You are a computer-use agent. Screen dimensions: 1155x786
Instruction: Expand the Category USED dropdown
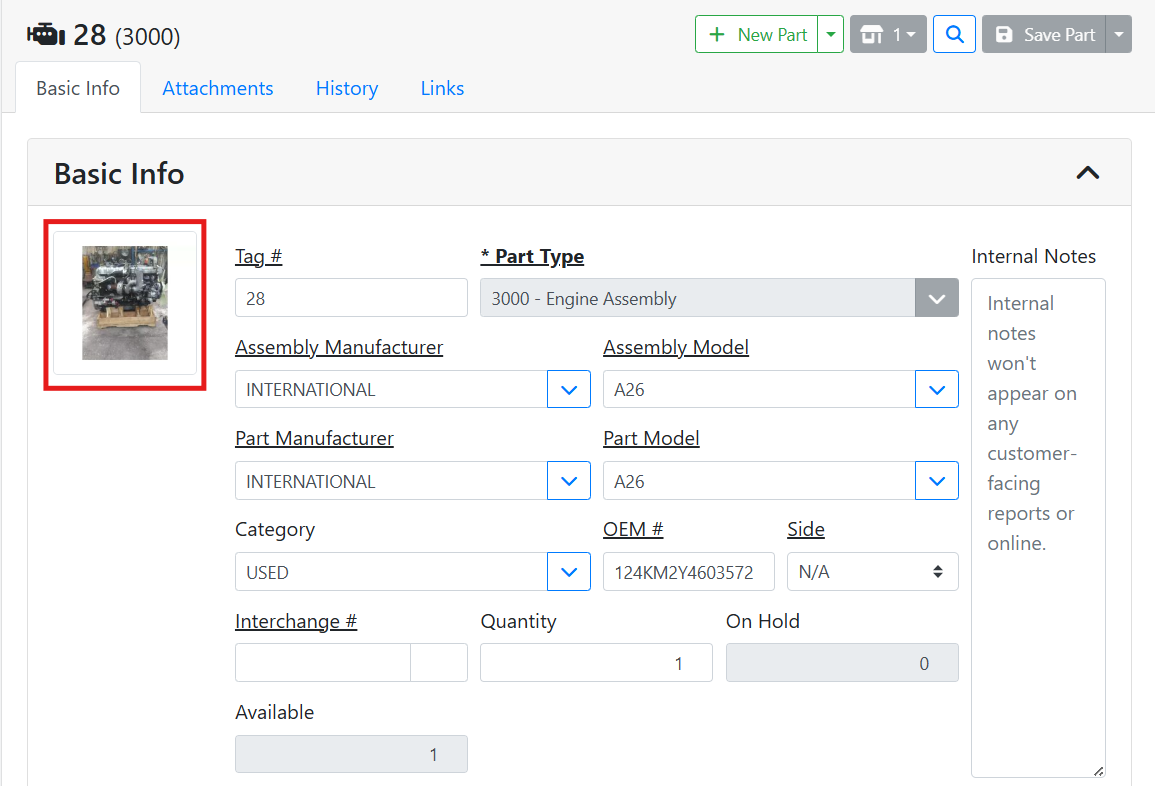[569, 572]
